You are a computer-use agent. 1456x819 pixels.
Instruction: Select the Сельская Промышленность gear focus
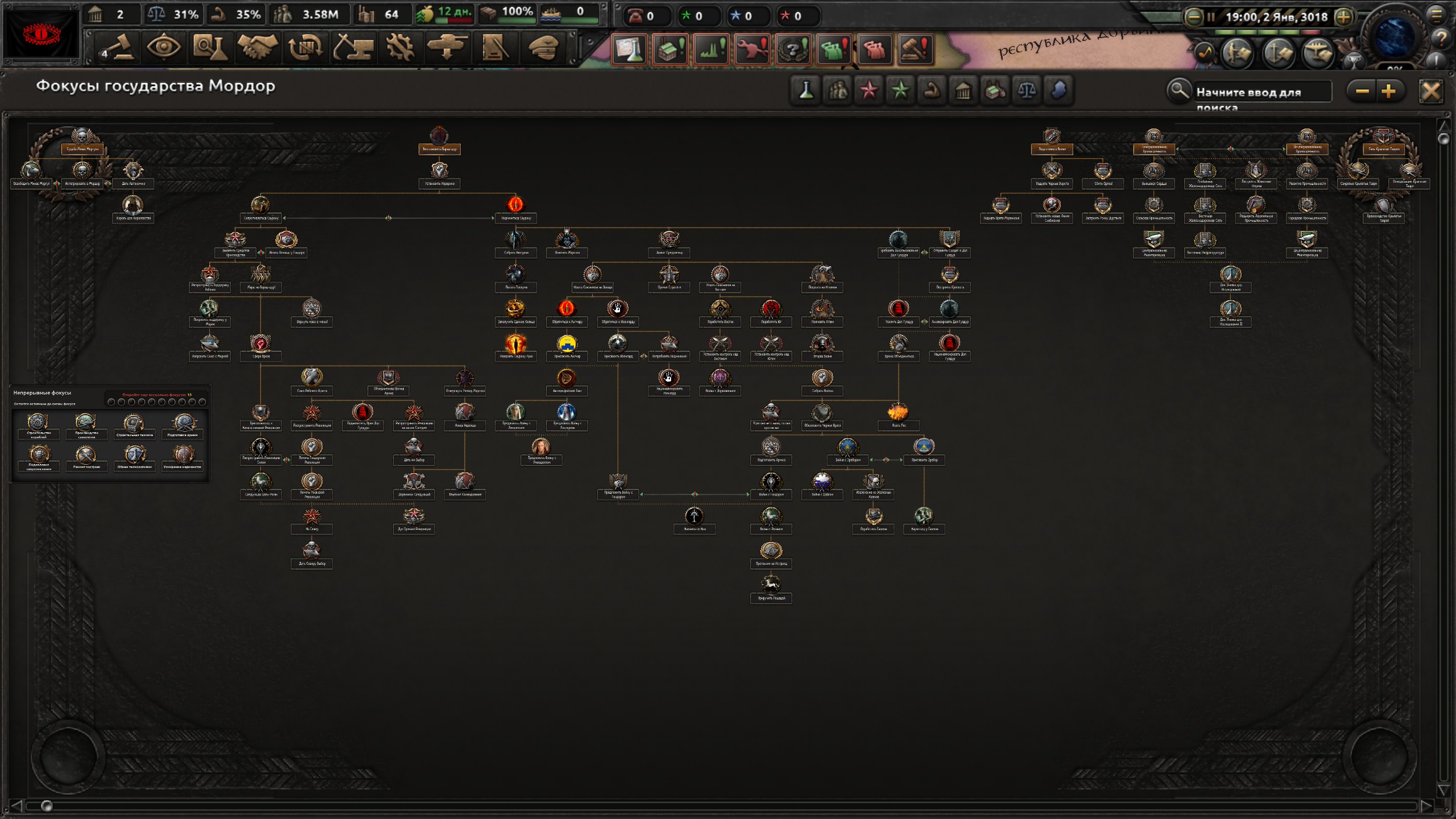pos(1153,209)
